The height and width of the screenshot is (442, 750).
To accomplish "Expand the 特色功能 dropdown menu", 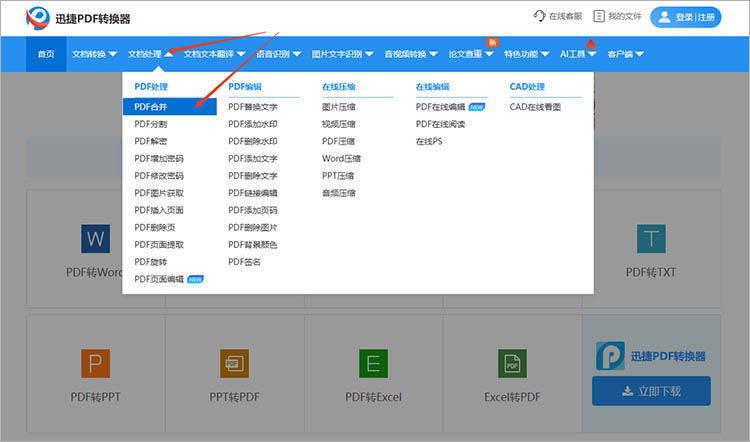I will tap(527, 54).
